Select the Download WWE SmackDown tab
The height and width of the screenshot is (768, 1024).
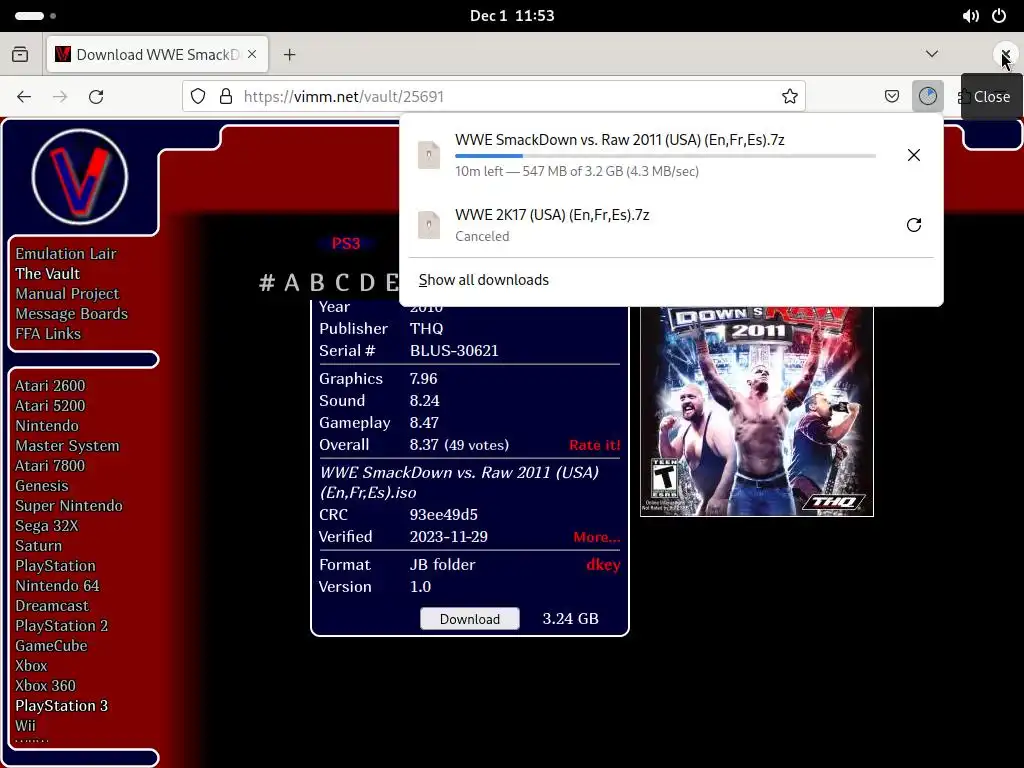pyautogui.click(x=157, y=54)
